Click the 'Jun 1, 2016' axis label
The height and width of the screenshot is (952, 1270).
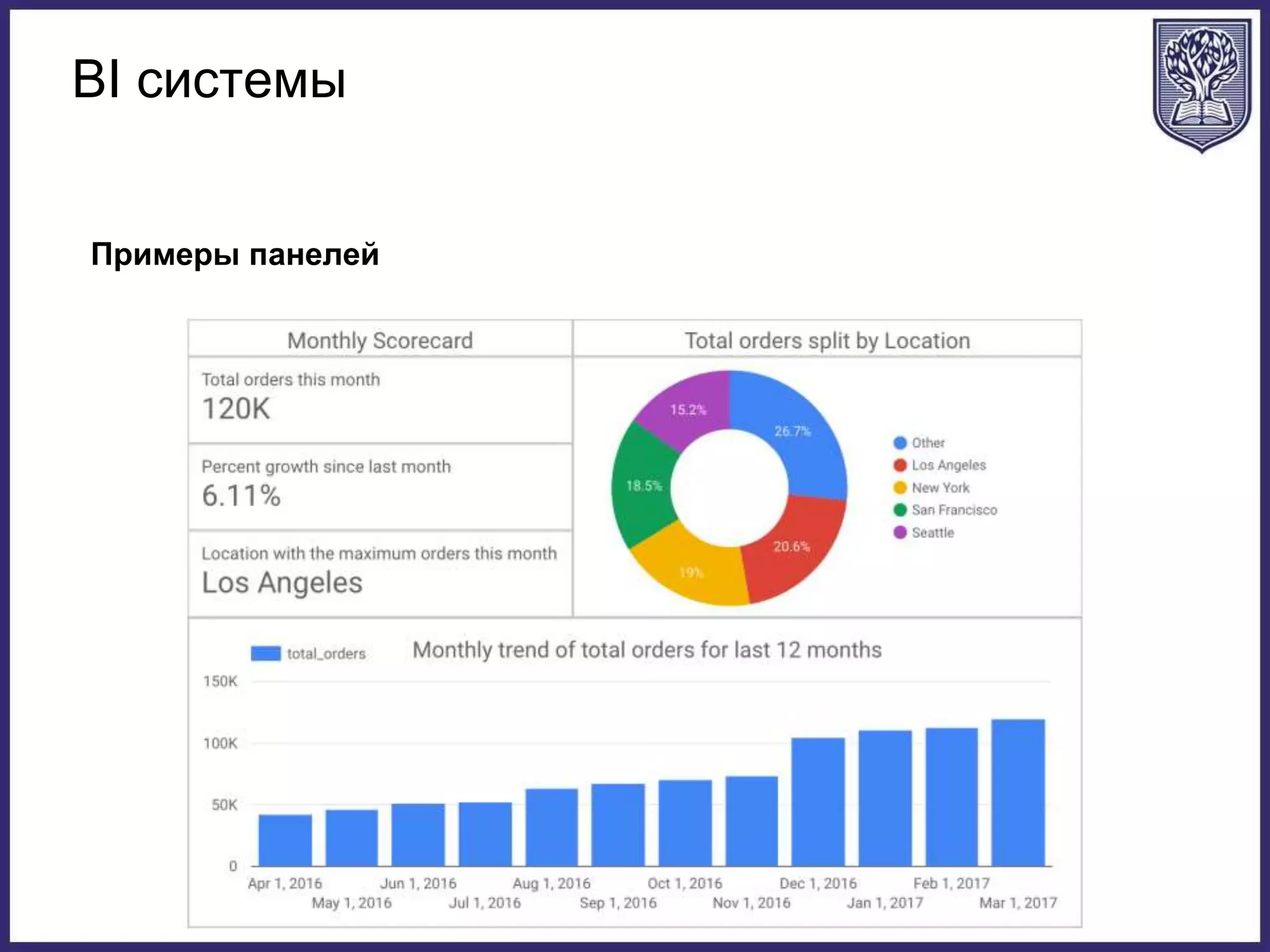(418, 883)
